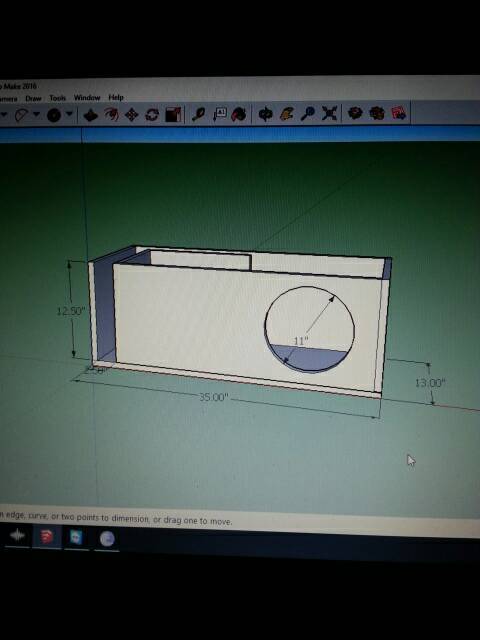The image size is (480, 640).
Task: Choose the Move tool with four arrows
Action: [131, 115]
